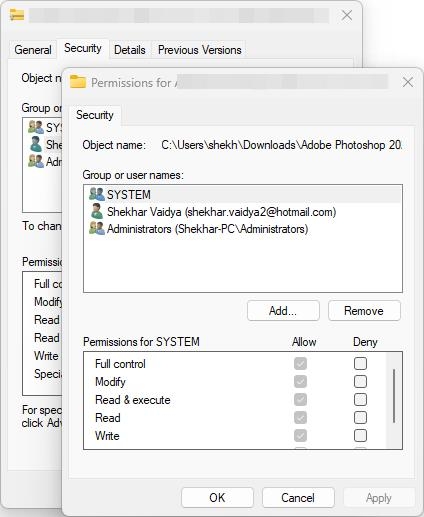Click the Administrators group icon
The height and width of the screenshot is (517, 424).
coord(97,229)
